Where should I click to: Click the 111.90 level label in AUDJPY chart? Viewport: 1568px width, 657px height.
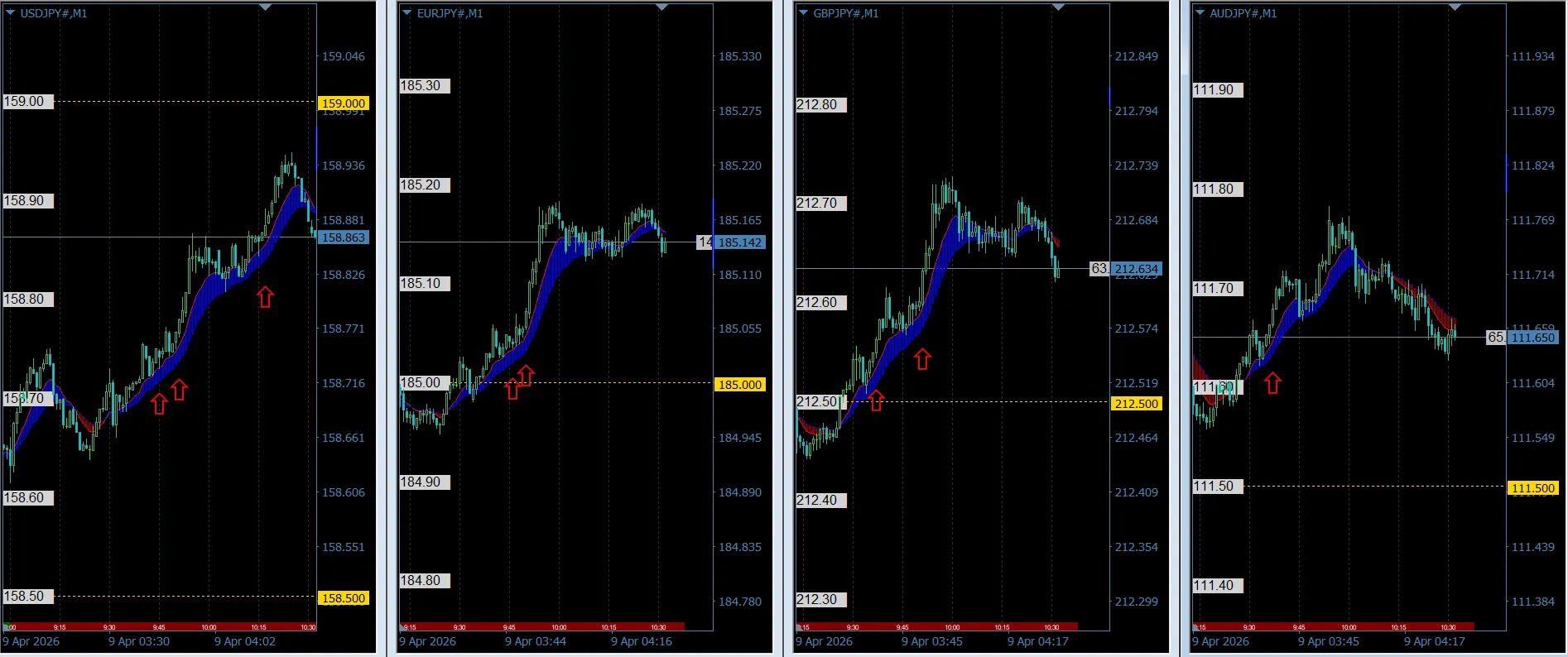pyautogui.click(x=1218, y=90)
